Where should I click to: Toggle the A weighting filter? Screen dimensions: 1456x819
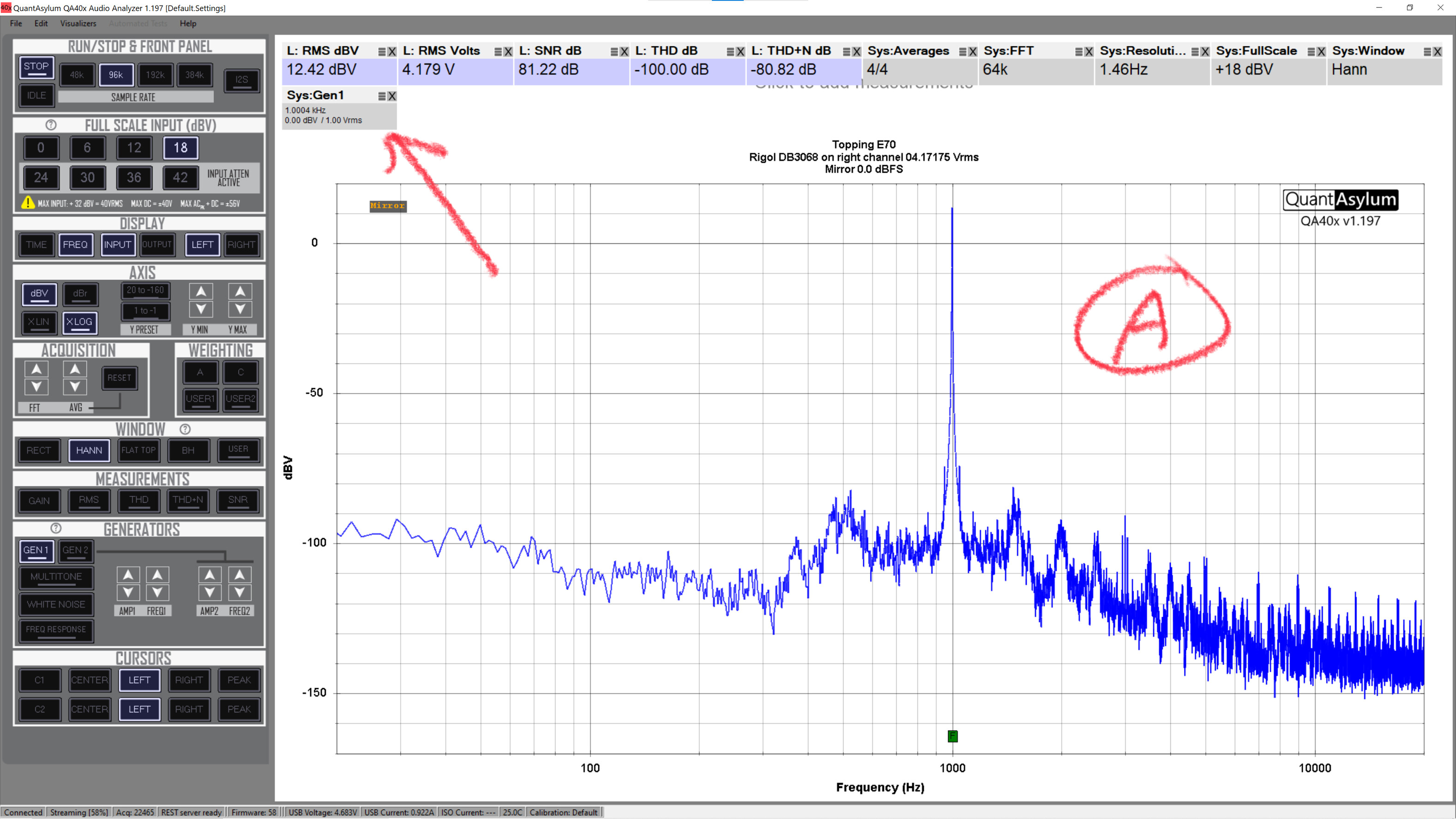(x=200, y=373)
